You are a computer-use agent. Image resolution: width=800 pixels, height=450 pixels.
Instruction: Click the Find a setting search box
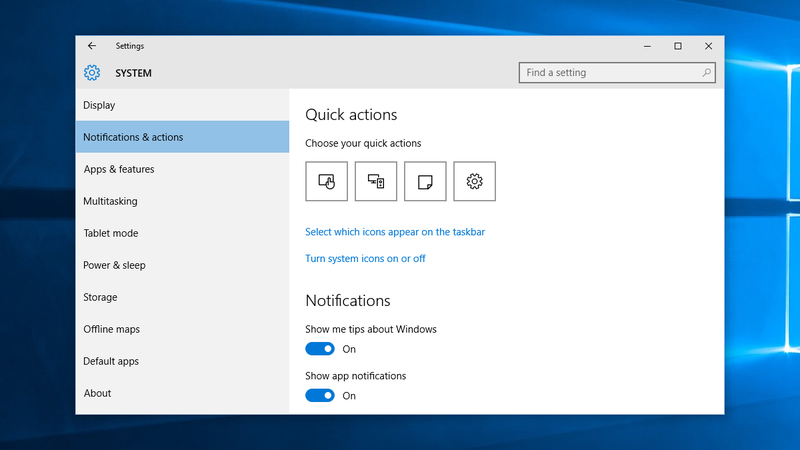coord(617,72)
